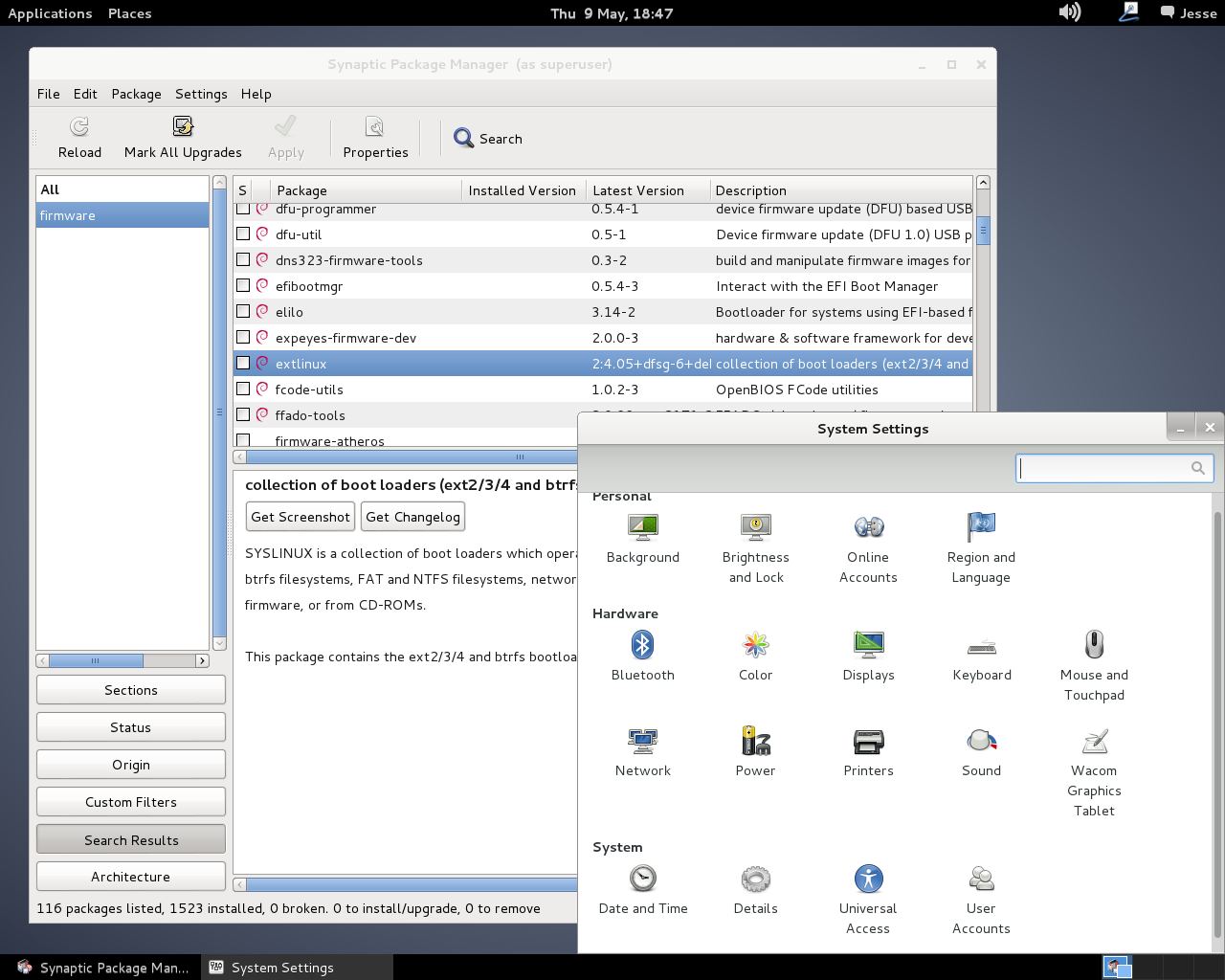Open the Places menu in top panel
Screen dimensions: 1225x980
click(x=129, y=13)
